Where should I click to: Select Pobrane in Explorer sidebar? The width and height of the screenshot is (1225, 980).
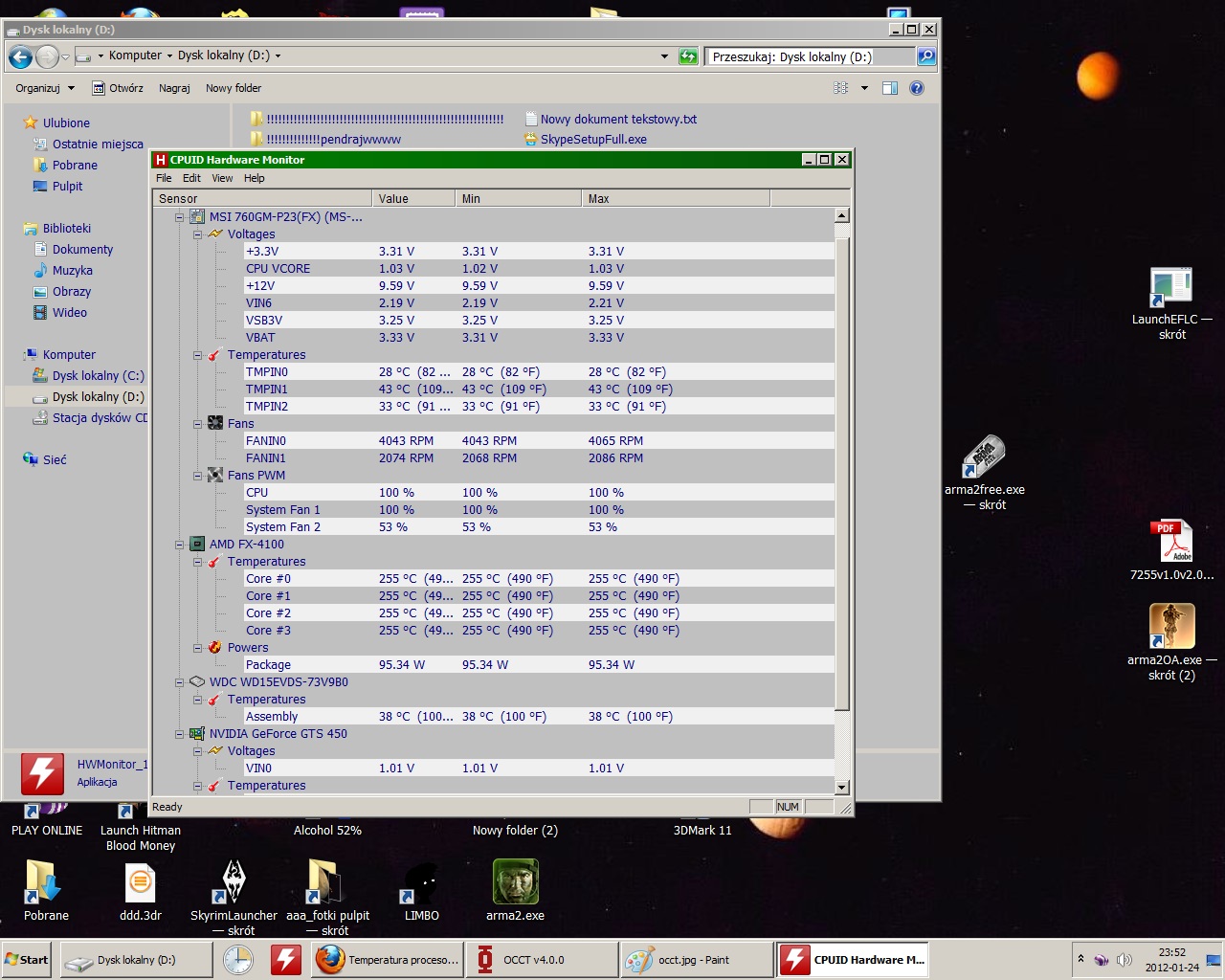[x=75, y=166]
